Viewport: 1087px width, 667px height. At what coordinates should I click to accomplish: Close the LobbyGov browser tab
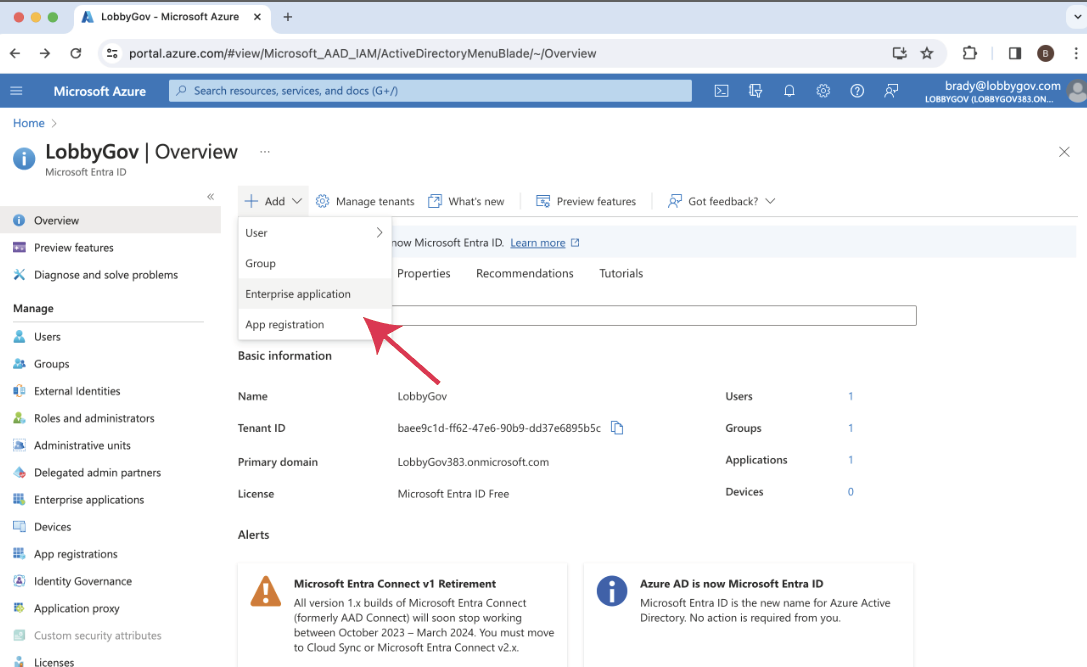point(257,17)
